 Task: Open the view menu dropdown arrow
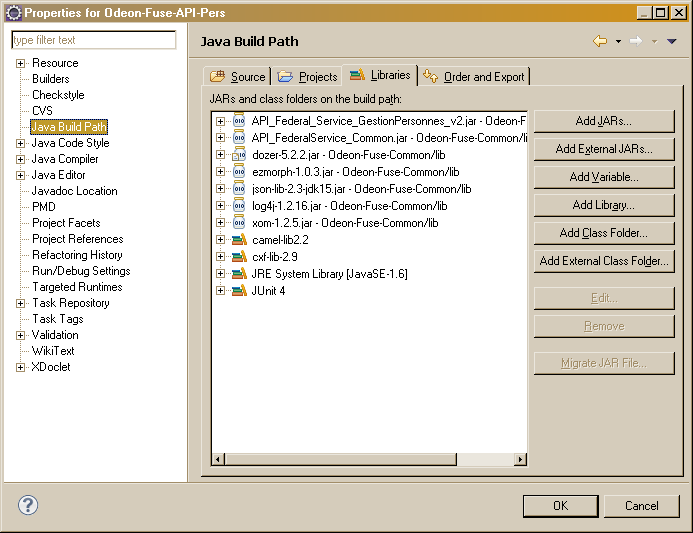pyautogui.click(x=672, y=41)
